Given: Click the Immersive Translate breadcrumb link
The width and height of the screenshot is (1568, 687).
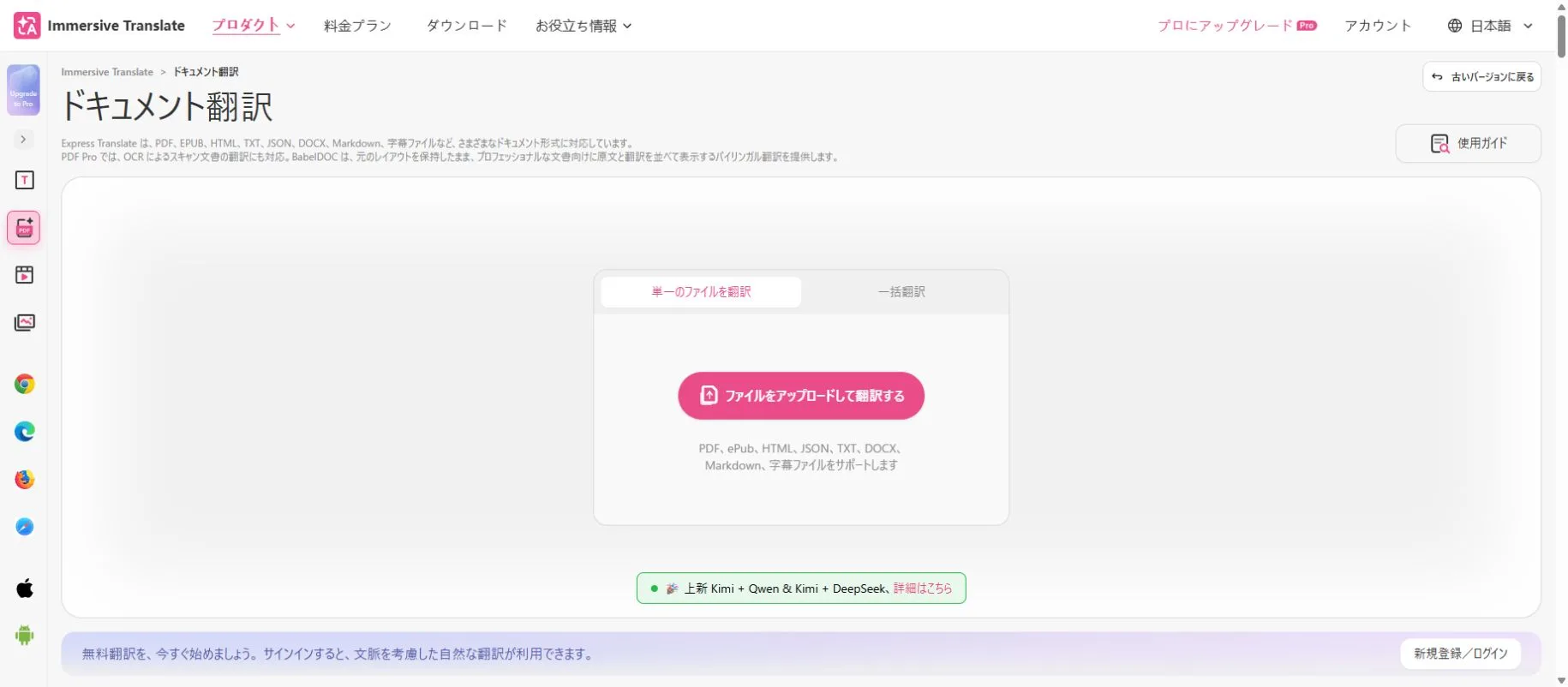Looking at the screenshot, I should (107, 72).
